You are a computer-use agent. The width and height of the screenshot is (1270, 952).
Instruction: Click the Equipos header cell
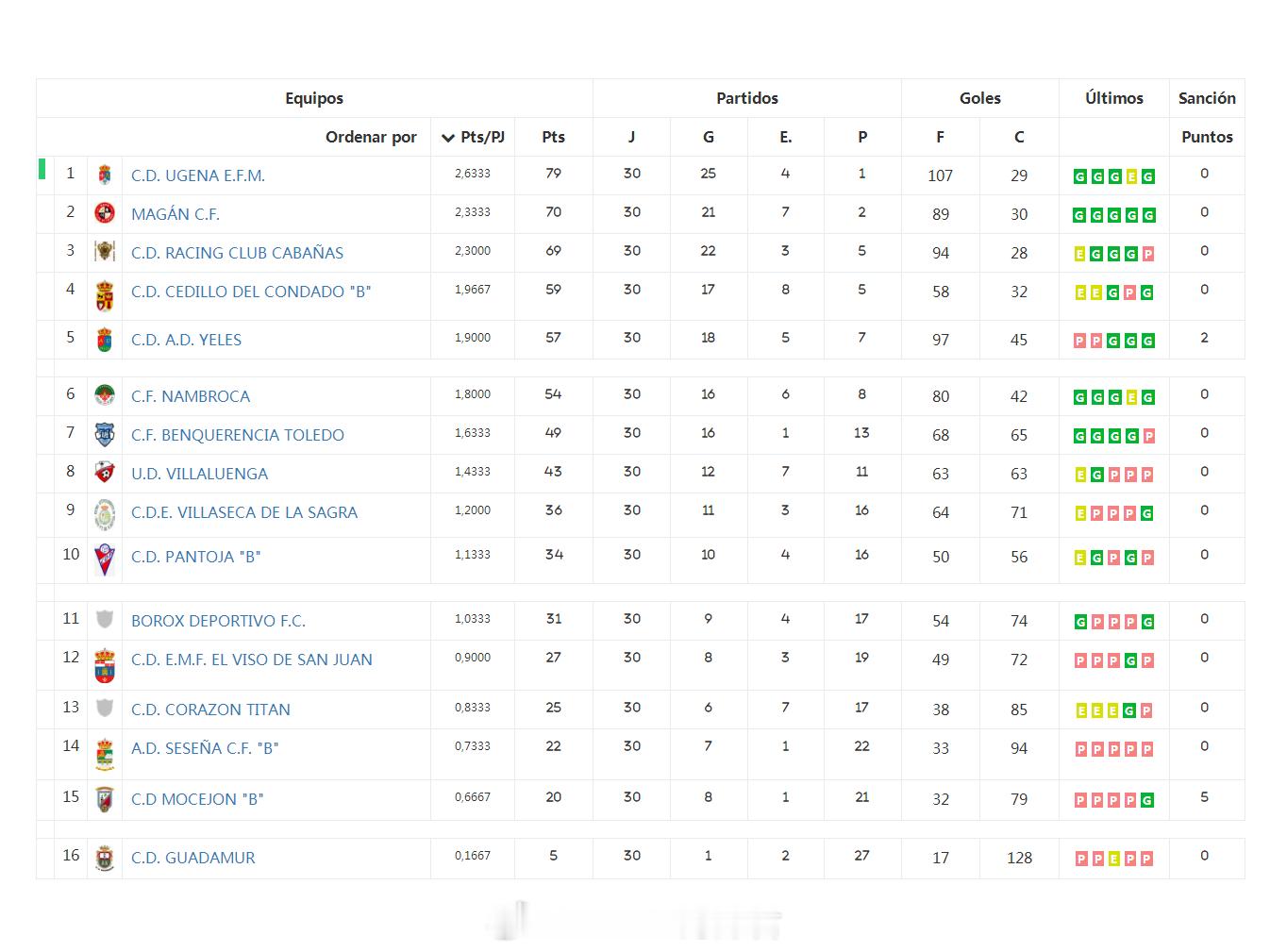(314, 98)
